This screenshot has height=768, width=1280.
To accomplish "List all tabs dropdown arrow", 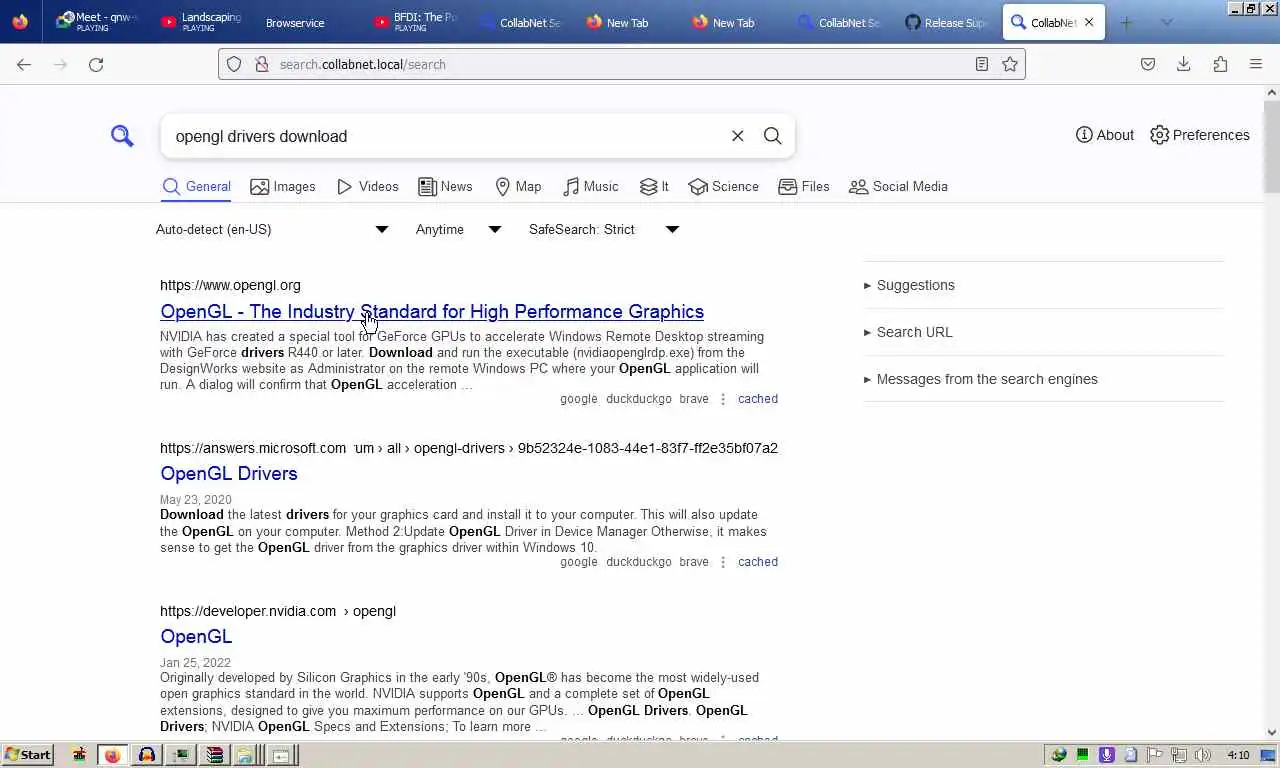I will [x=1166, y=22].
